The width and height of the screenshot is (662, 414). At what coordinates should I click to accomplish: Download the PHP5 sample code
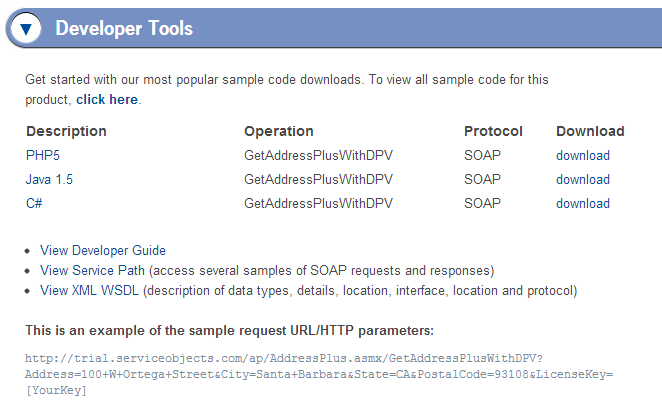(x=583, y=155)
